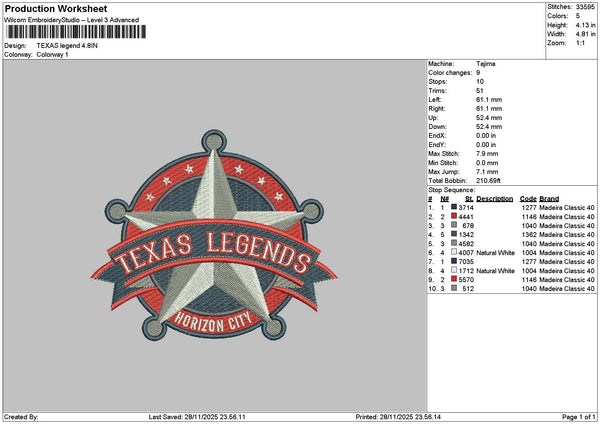The width and height of the screenshot is (600, 424).
Task: Click the 'St.' column header
Action: [x=470, y=199]
